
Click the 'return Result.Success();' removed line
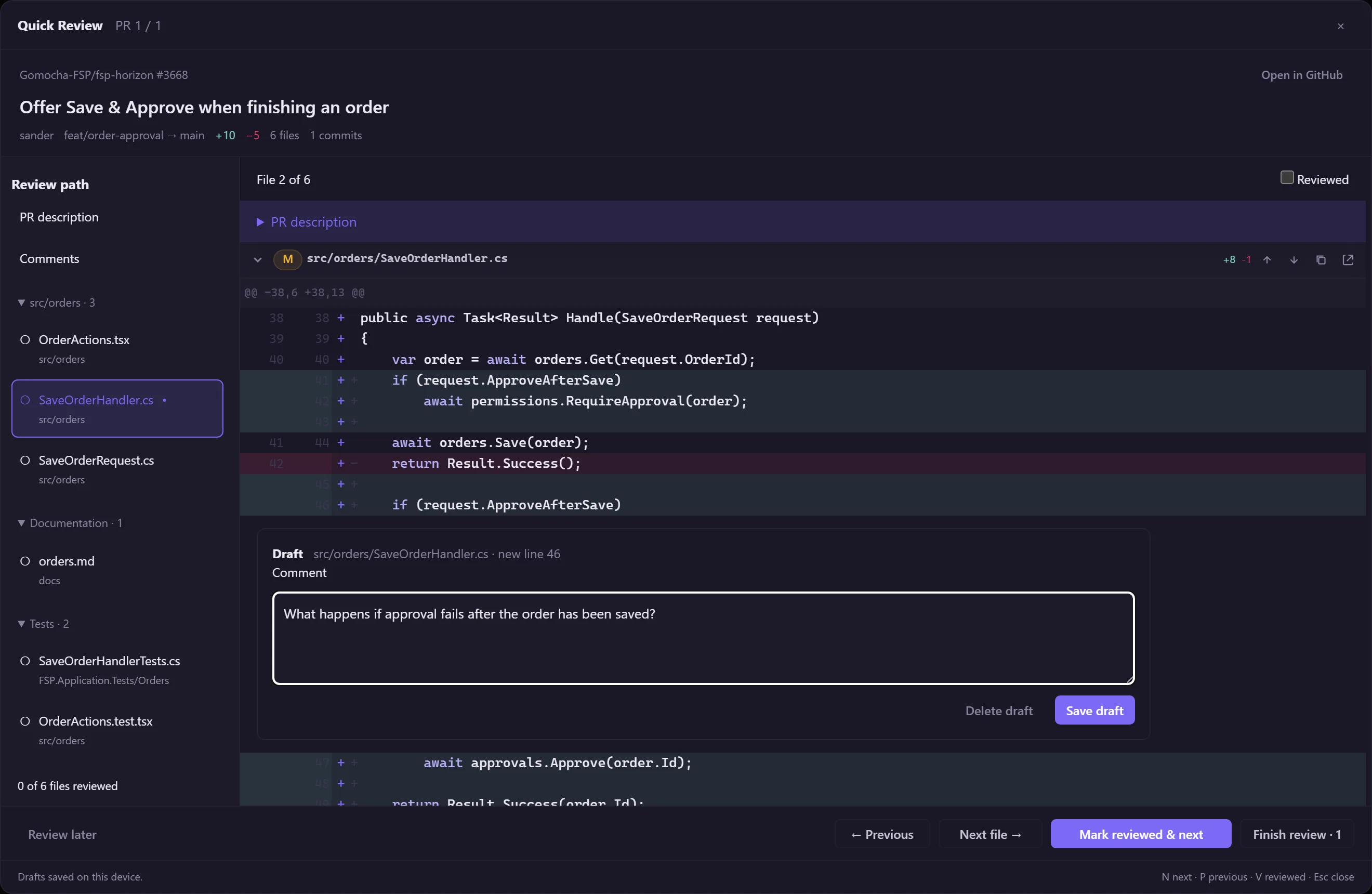click(x=802, y=464)
